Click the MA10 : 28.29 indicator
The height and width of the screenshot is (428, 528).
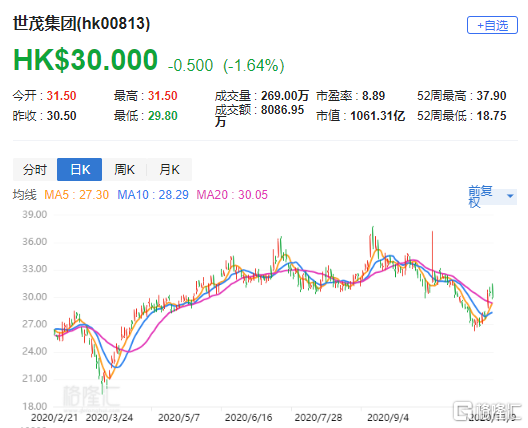[153, 195]
